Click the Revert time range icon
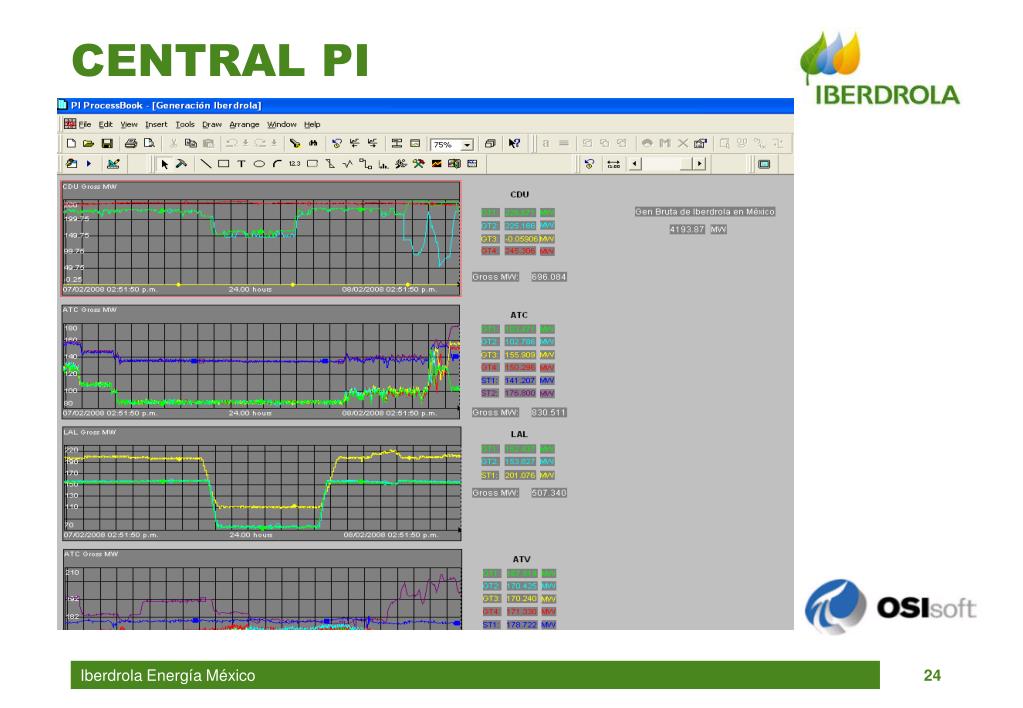 (589, 164)
